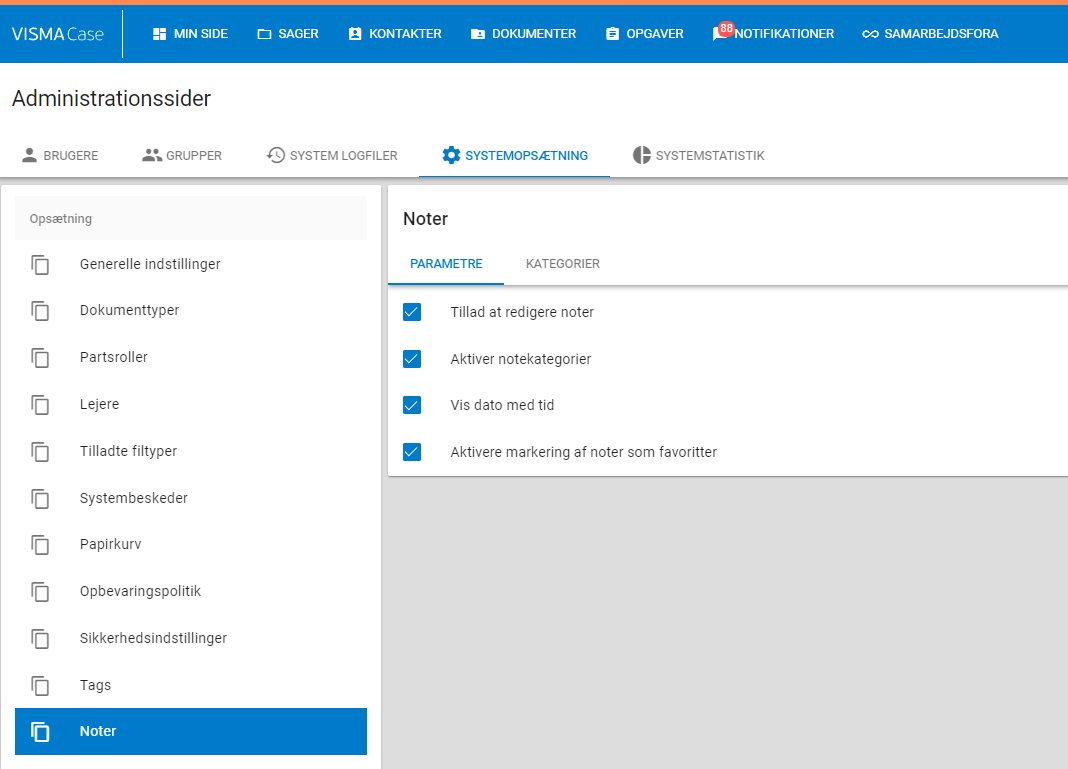Open Opbevaringspolitik settings
This screenshot has width=1068, height=769.
(x=191, y=592)
